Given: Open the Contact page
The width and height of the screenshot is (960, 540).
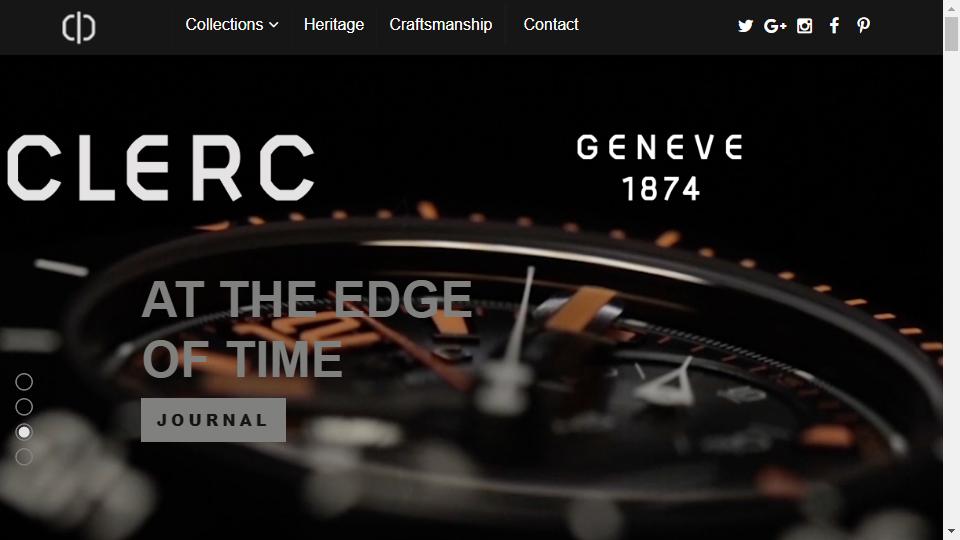Looking at the screenshot, I should tap(551, 24).
